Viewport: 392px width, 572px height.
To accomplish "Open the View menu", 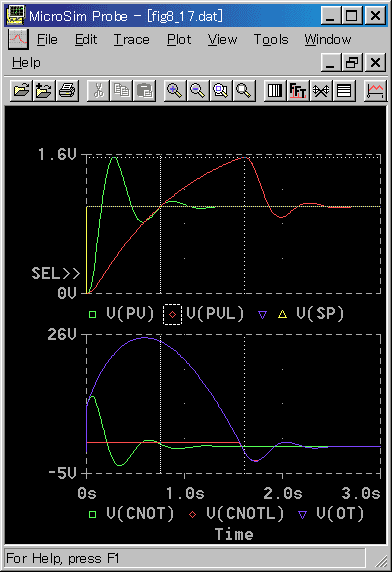I will 222,39.
